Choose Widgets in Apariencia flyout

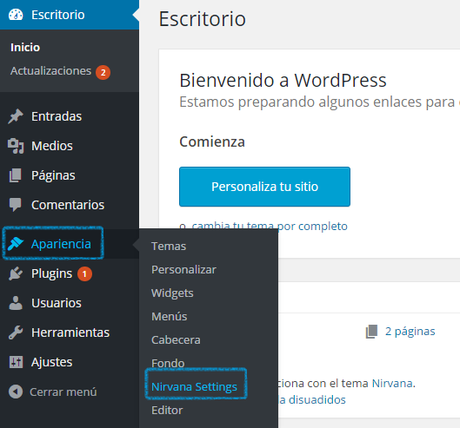pyautogui.click(x=172, y=293)
